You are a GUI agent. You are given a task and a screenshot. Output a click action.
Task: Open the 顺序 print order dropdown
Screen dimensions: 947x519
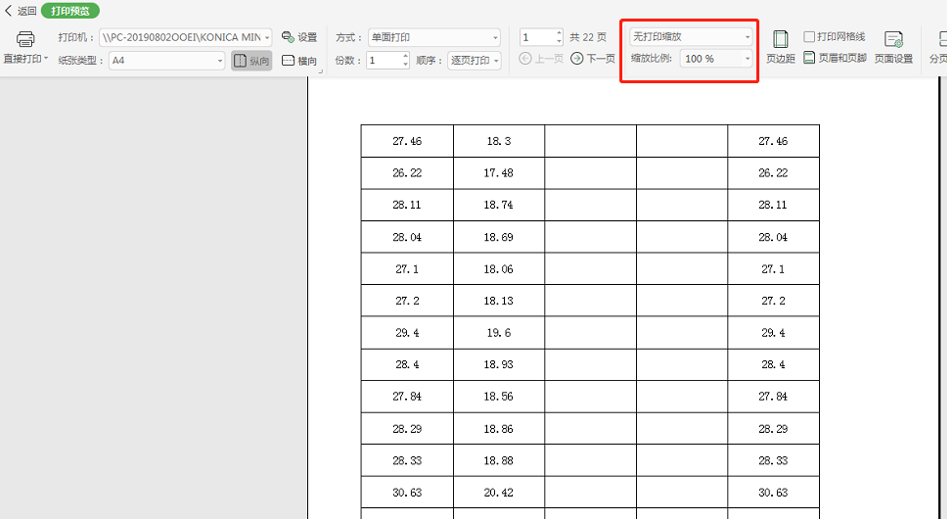(474, 60)
